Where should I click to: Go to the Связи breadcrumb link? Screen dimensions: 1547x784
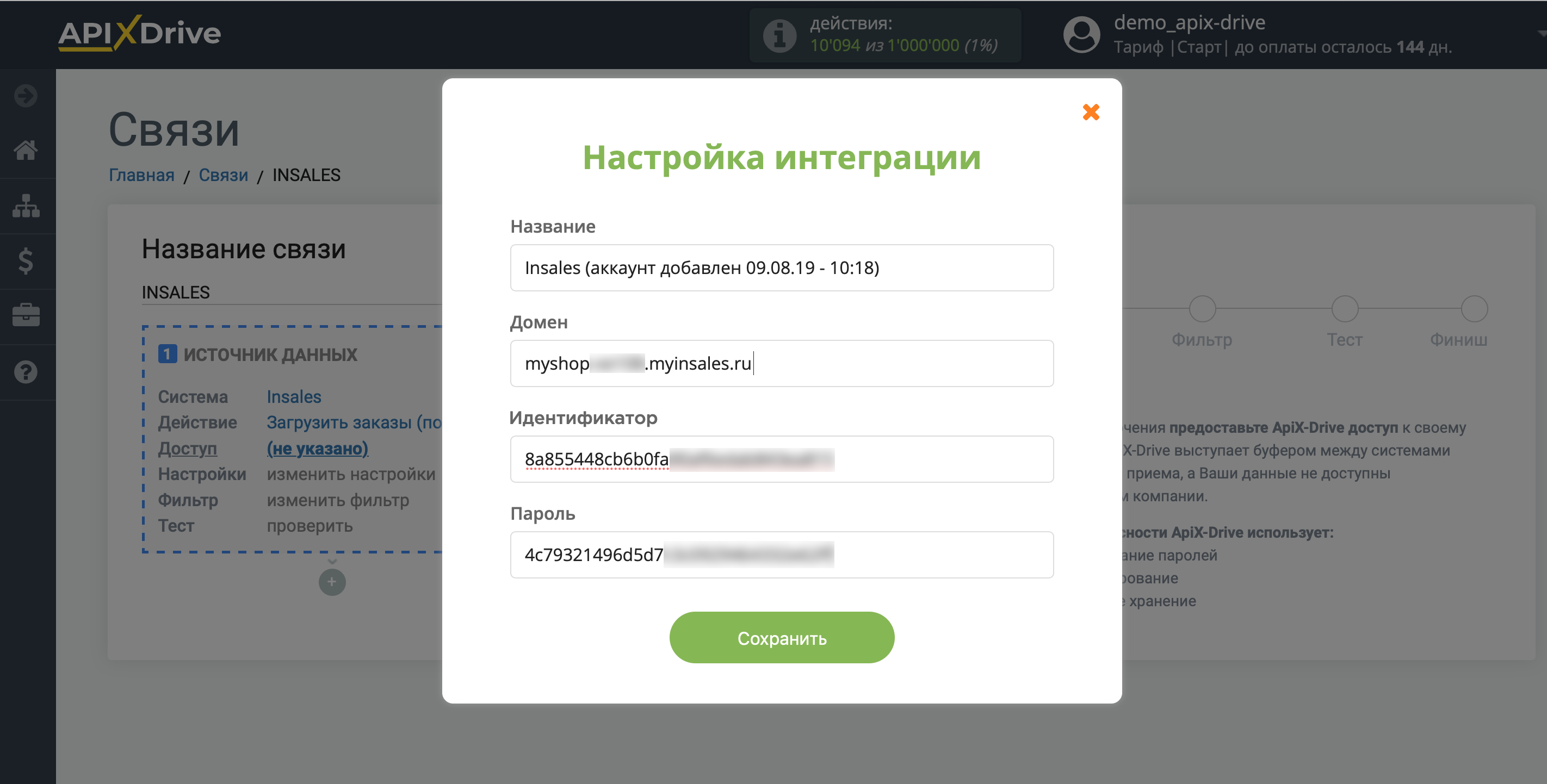(224, 175)
